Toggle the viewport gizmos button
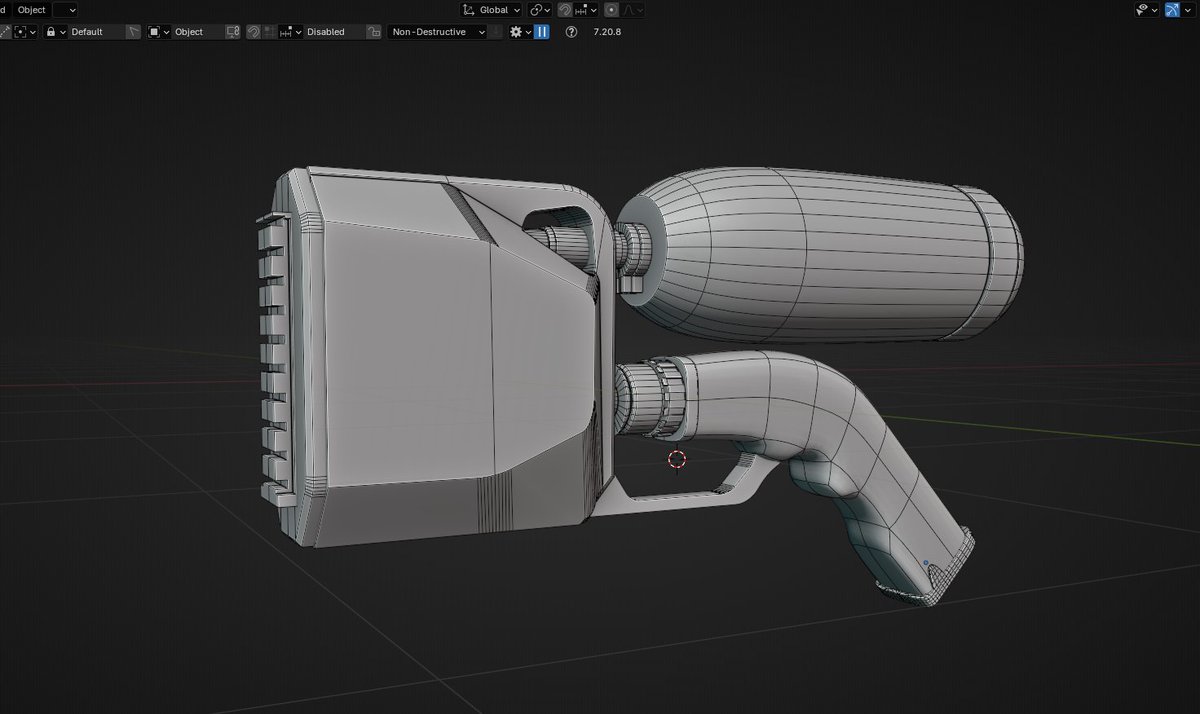Screen dimensions: 1200x714 coord(1172,10)
